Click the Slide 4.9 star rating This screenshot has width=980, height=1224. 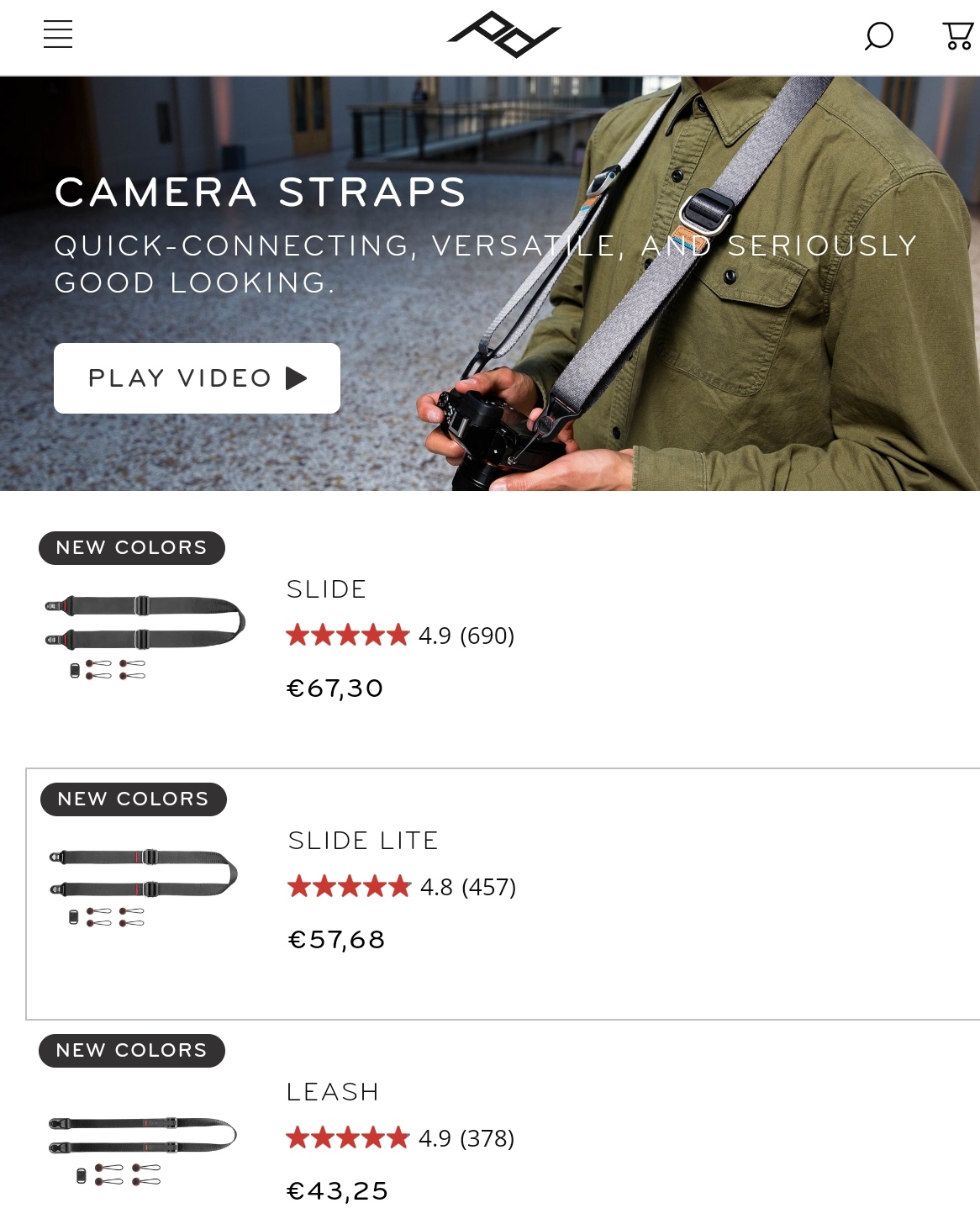pos(400,636)
